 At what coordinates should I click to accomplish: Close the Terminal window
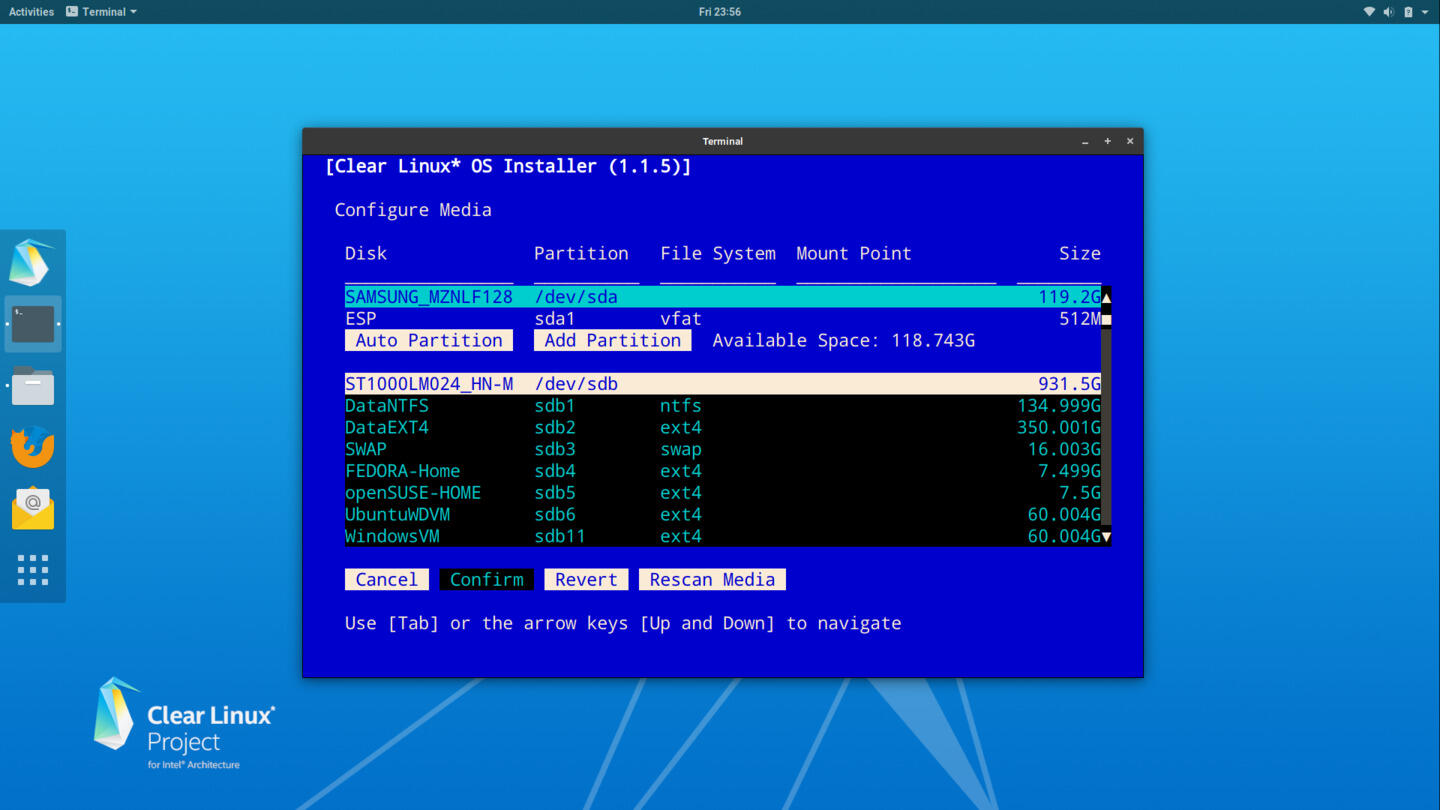coord(1130,142)
